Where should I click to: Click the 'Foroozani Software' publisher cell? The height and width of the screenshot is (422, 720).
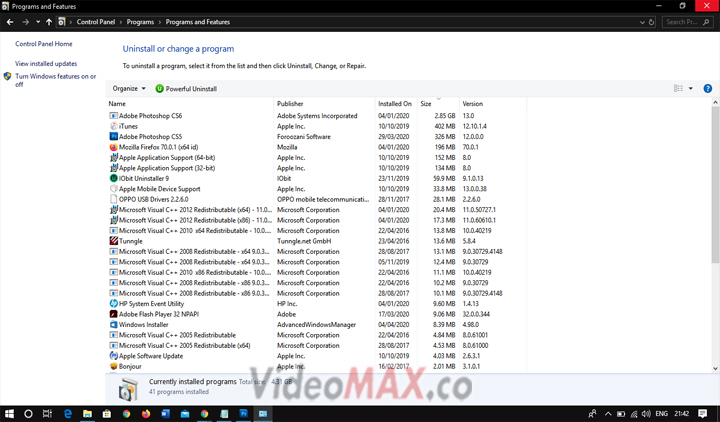point(304,137)
